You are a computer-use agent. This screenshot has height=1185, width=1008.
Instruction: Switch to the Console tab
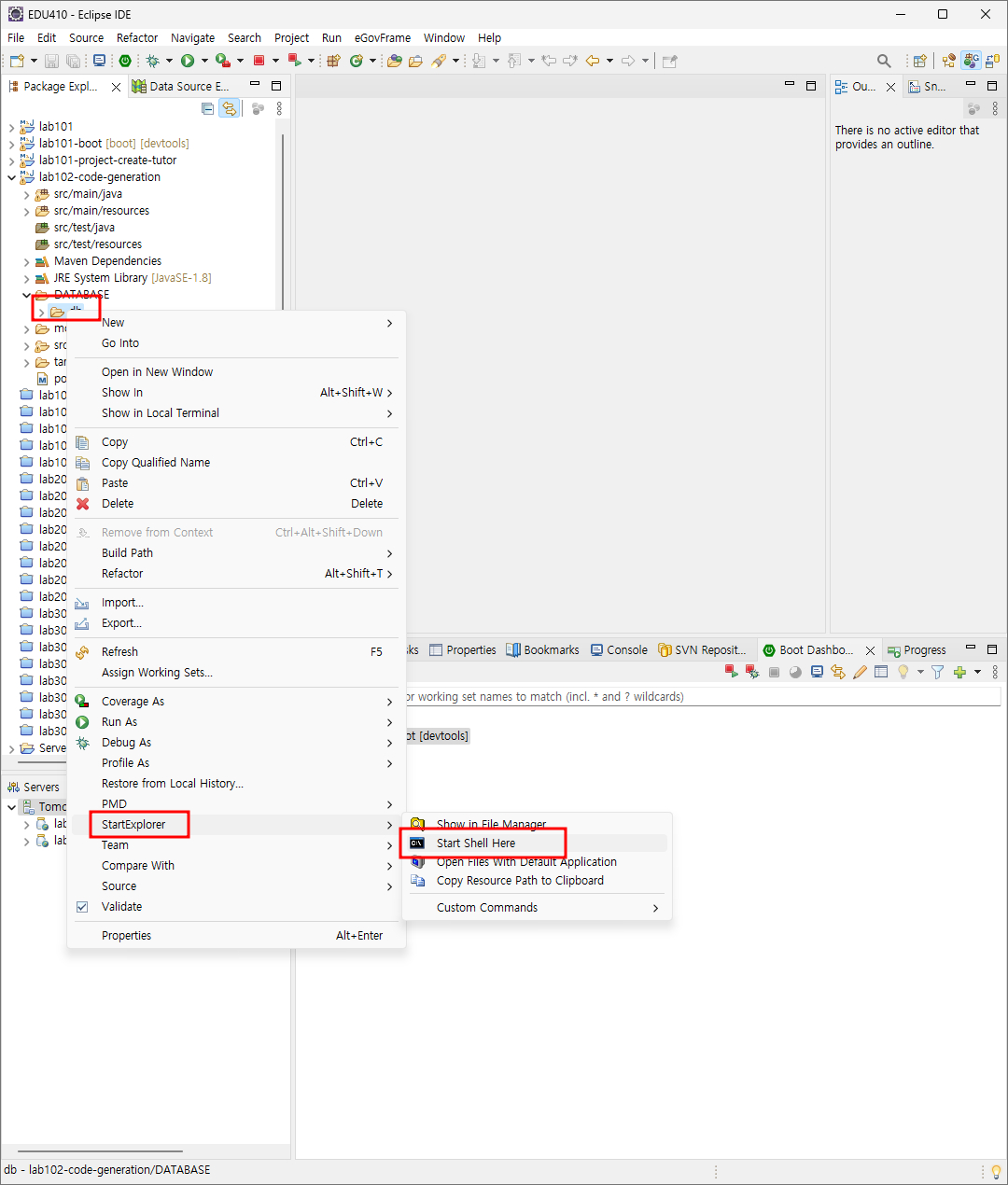click(x=619, y=650)
